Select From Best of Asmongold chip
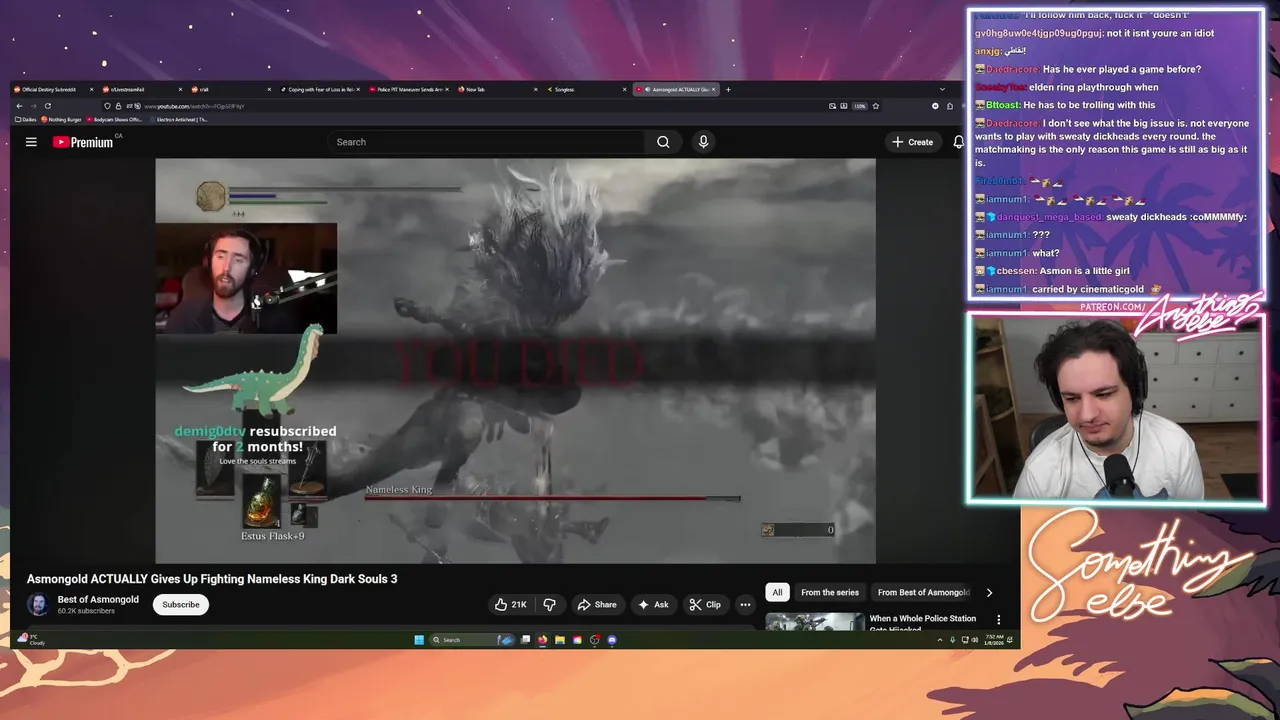 (923, 592)
